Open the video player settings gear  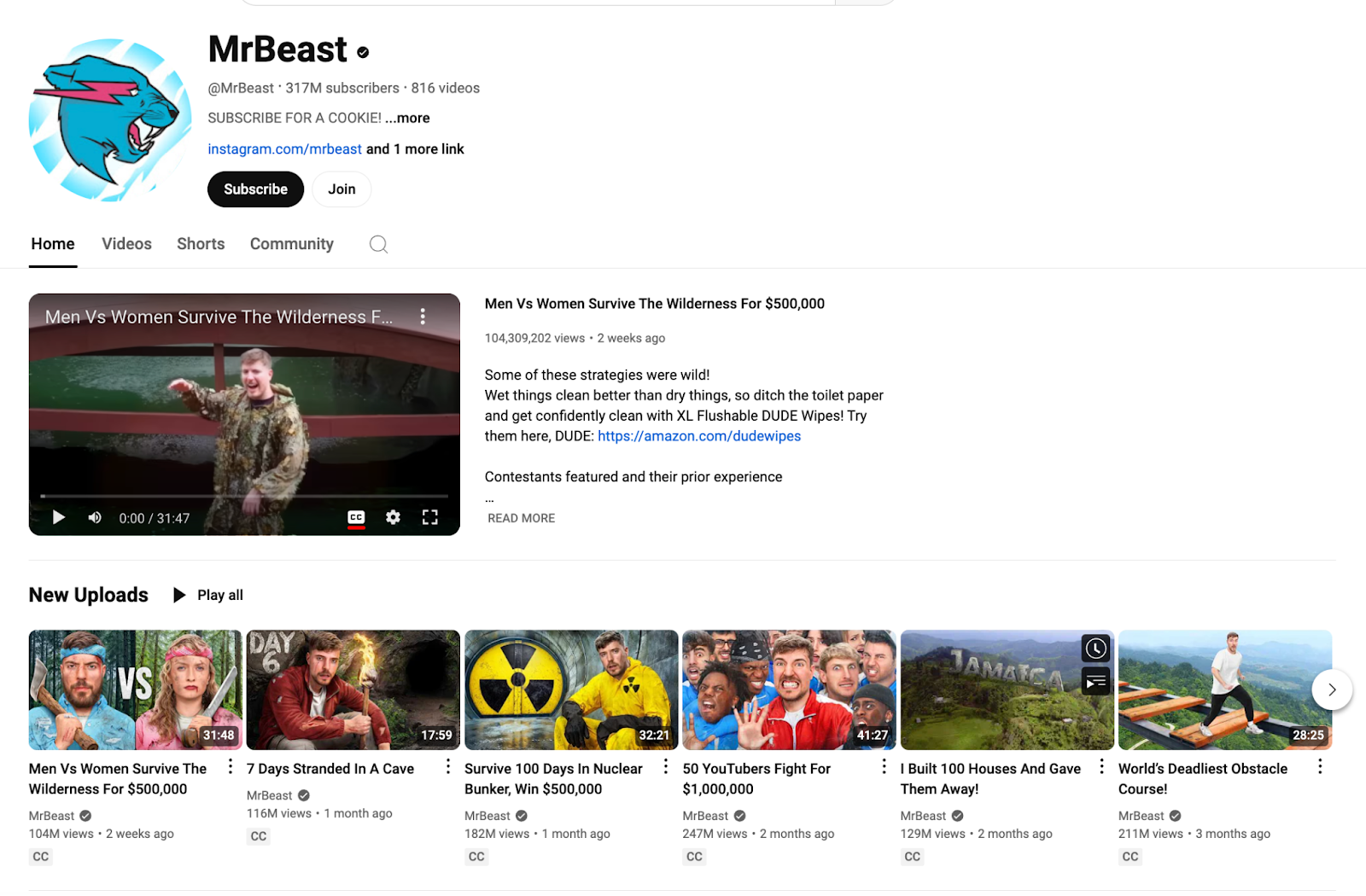click(x=393, y=517)
